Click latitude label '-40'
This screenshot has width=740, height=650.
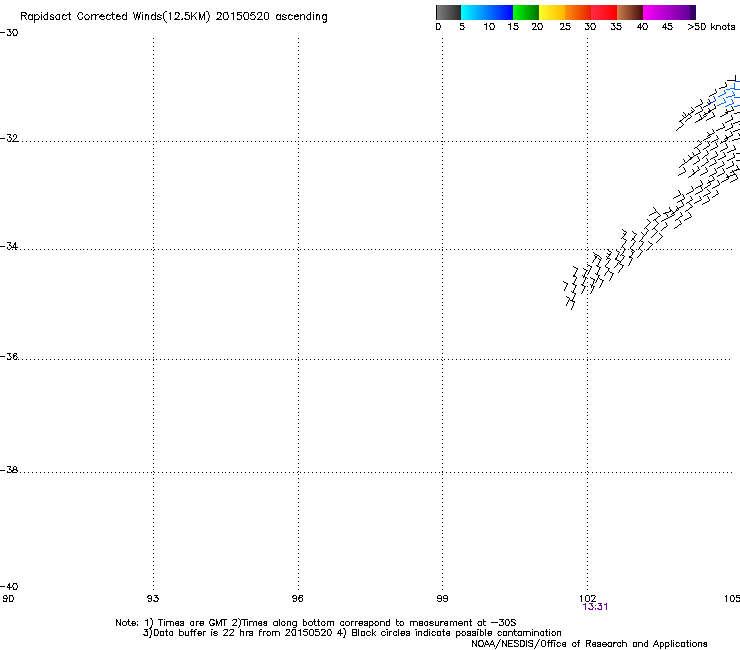click(x=9, y=586)
